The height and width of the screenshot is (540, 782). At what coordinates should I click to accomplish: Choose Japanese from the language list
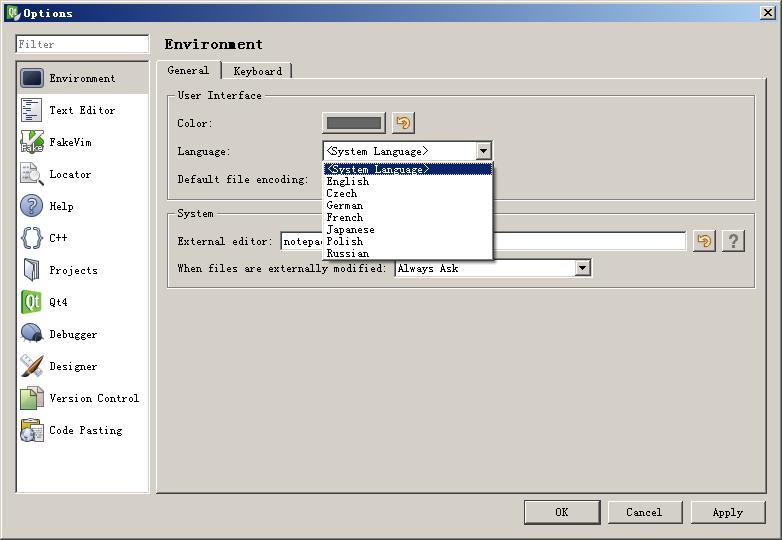350,229
